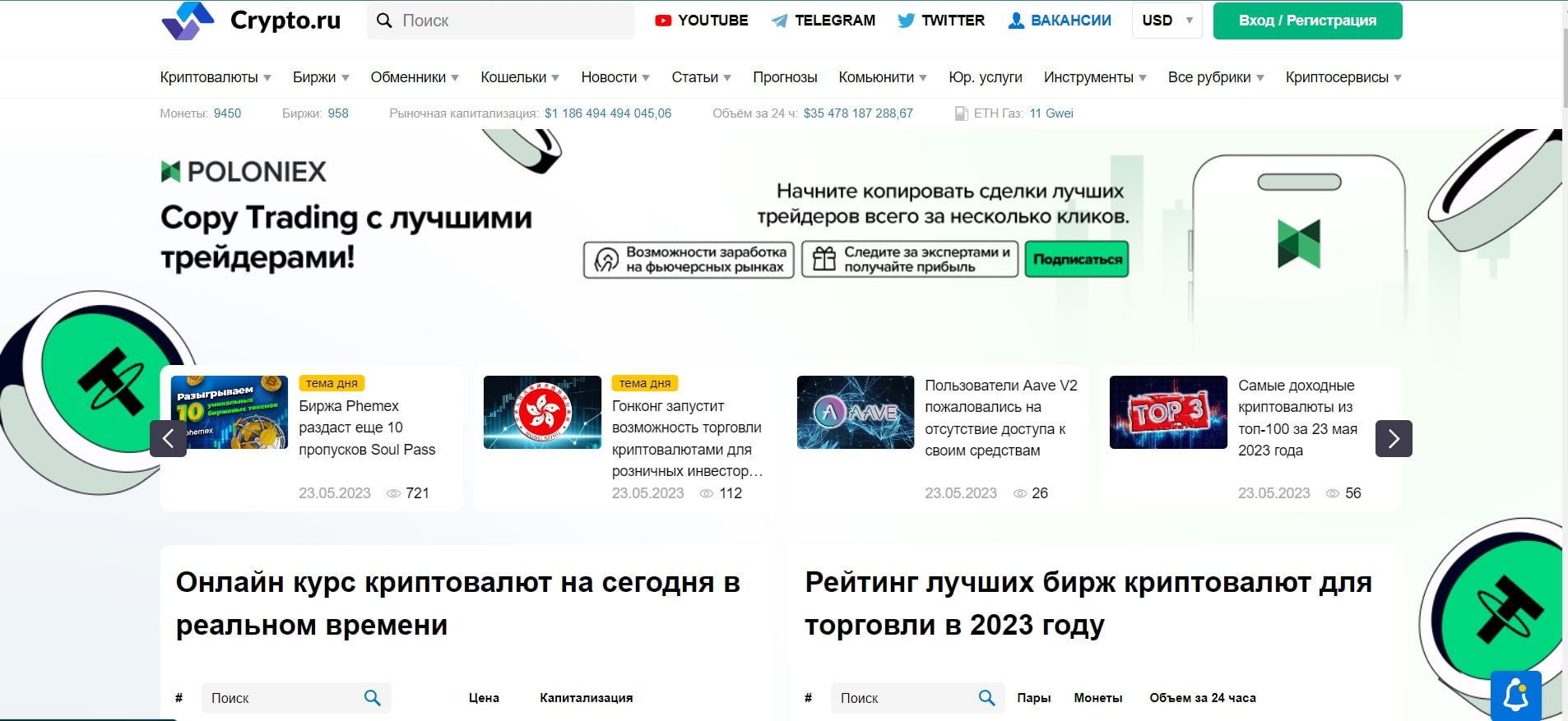Click market capitalization value $1 186 494 494 045,06
Image resolution: width=1568 pixels, height=721 pixels.
point(608,113)
